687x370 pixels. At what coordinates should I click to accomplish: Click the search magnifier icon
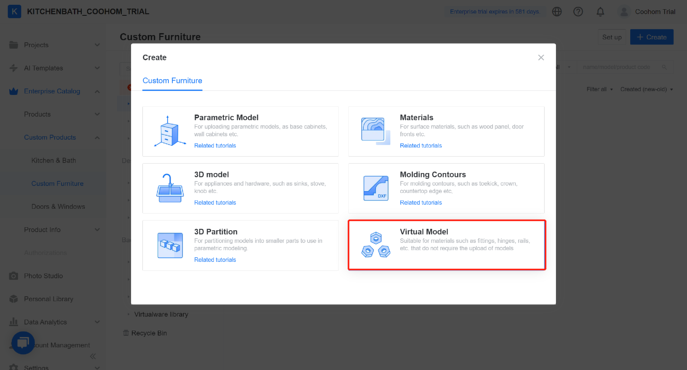pyautogui.click(x=664, y=67)
